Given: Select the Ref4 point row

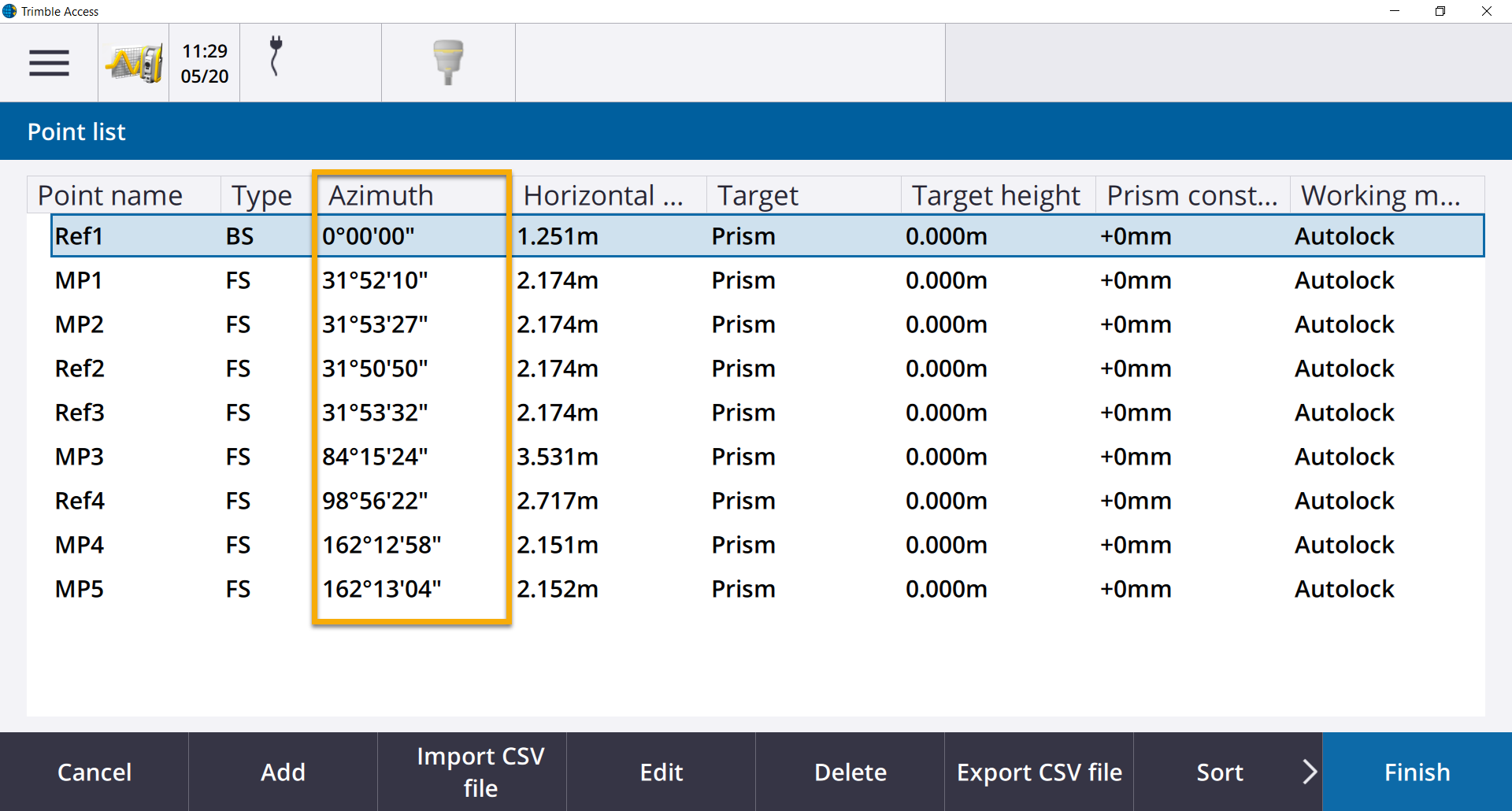Looking at the screenshot, I should [472, 500].
